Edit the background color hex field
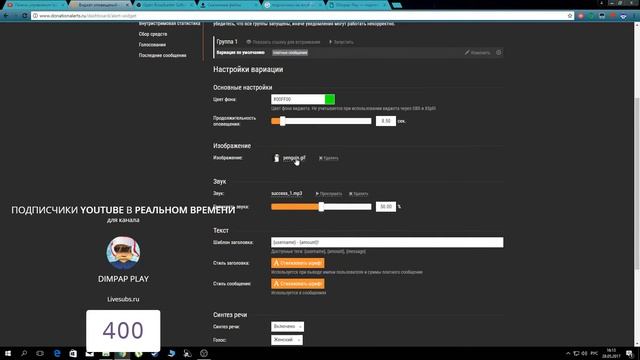 pos(298,99)
